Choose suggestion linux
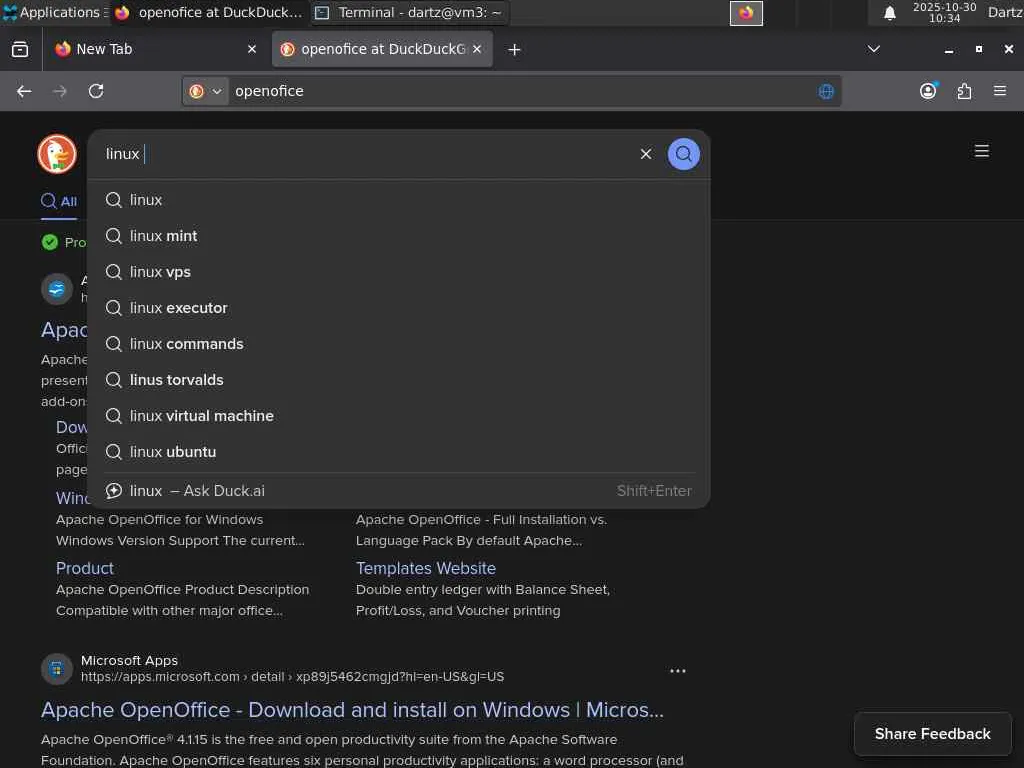The width and height of the screenshot is (1024, 768). coord(398,200)
